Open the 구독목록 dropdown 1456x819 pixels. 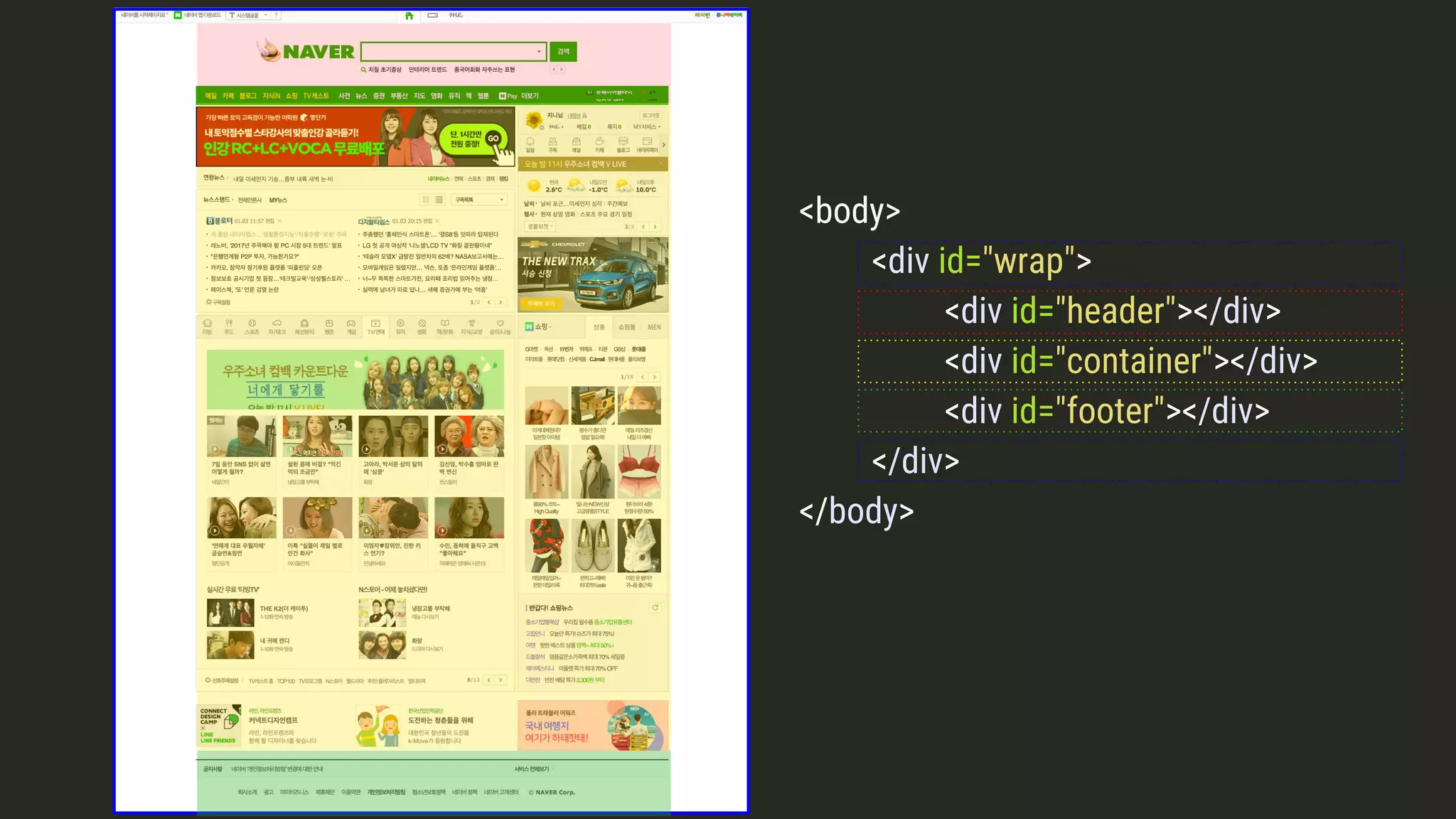point(479,200)
